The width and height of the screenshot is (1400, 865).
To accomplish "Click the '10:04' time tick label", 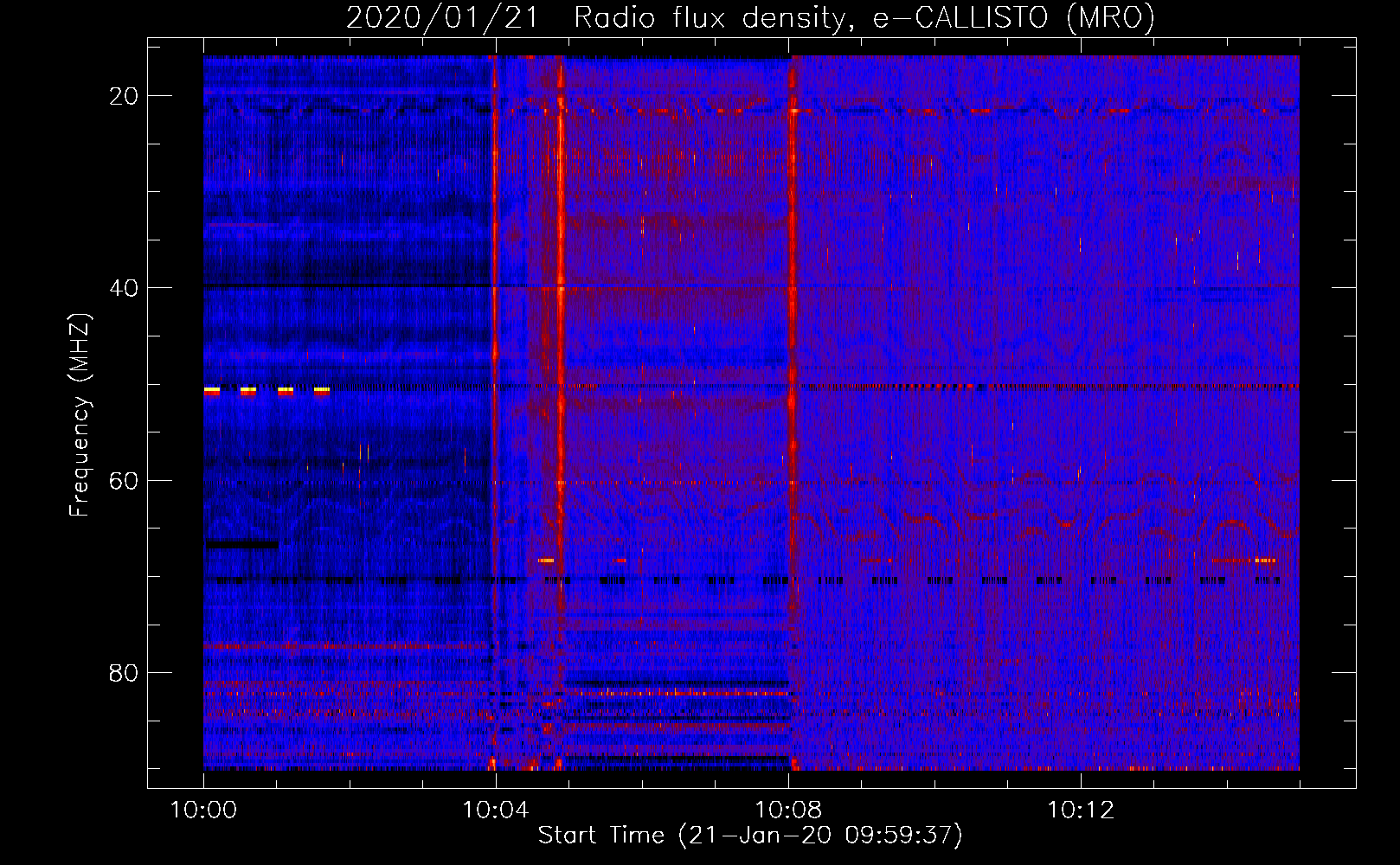I will point(496,811).
